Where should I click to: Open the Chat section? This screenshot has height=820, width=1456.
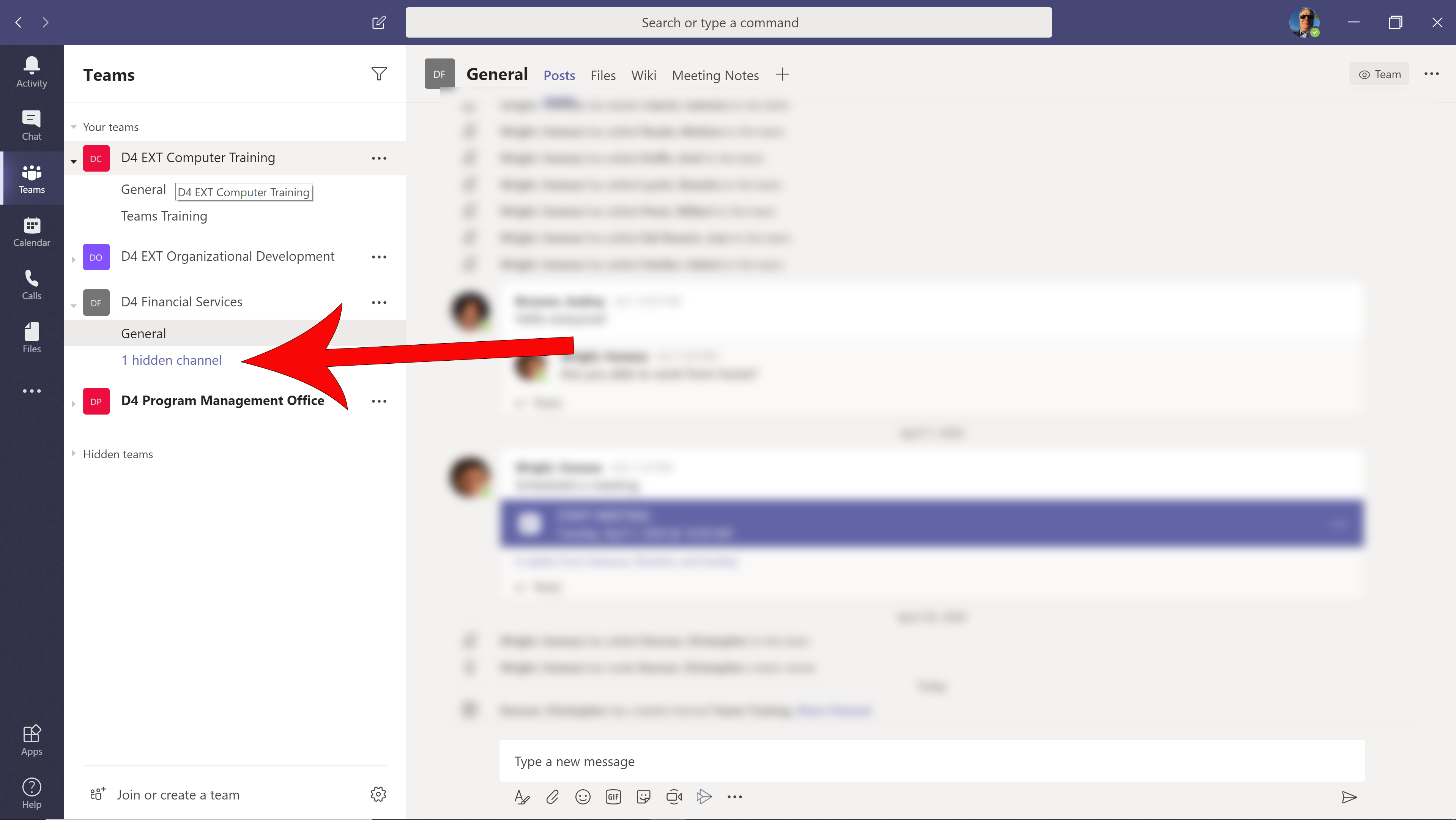(32, 125)
